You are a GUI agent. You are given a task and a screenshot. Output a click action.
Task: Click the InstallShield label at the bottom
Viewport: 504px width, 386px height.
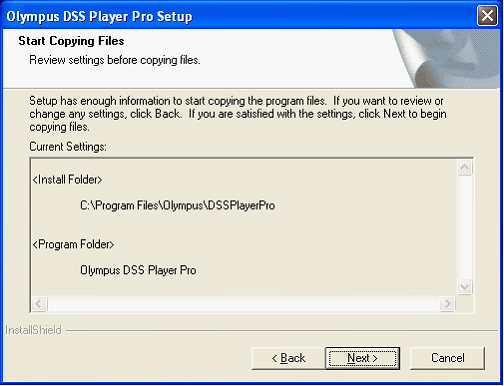[x=33, y=330]
